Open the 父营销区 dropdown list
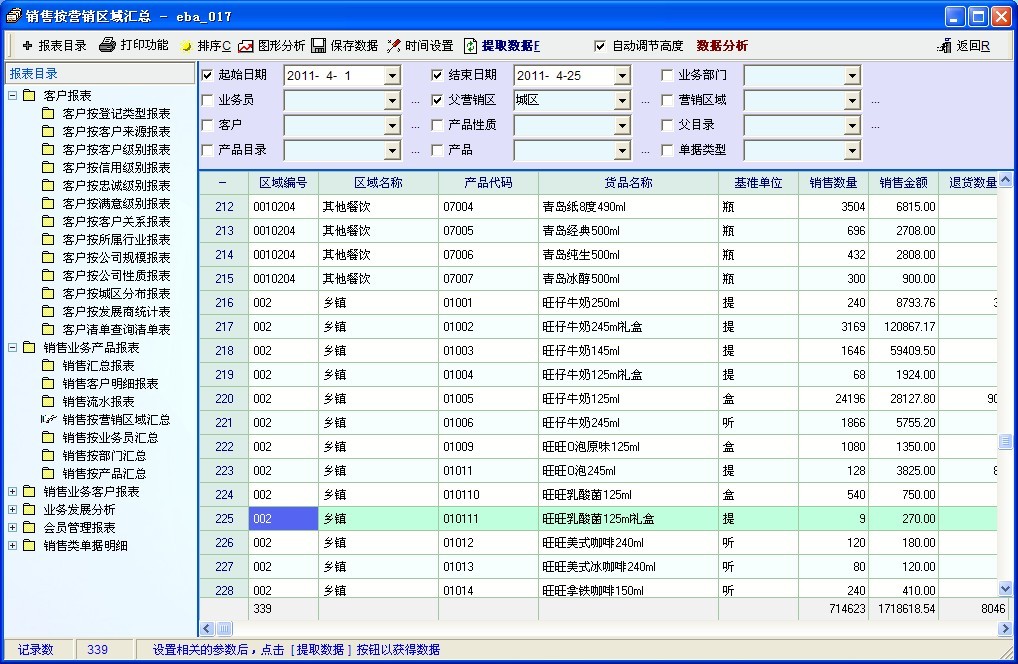Screen dimensions: 1018x664 pyautogui.click(x=622, y=101)
